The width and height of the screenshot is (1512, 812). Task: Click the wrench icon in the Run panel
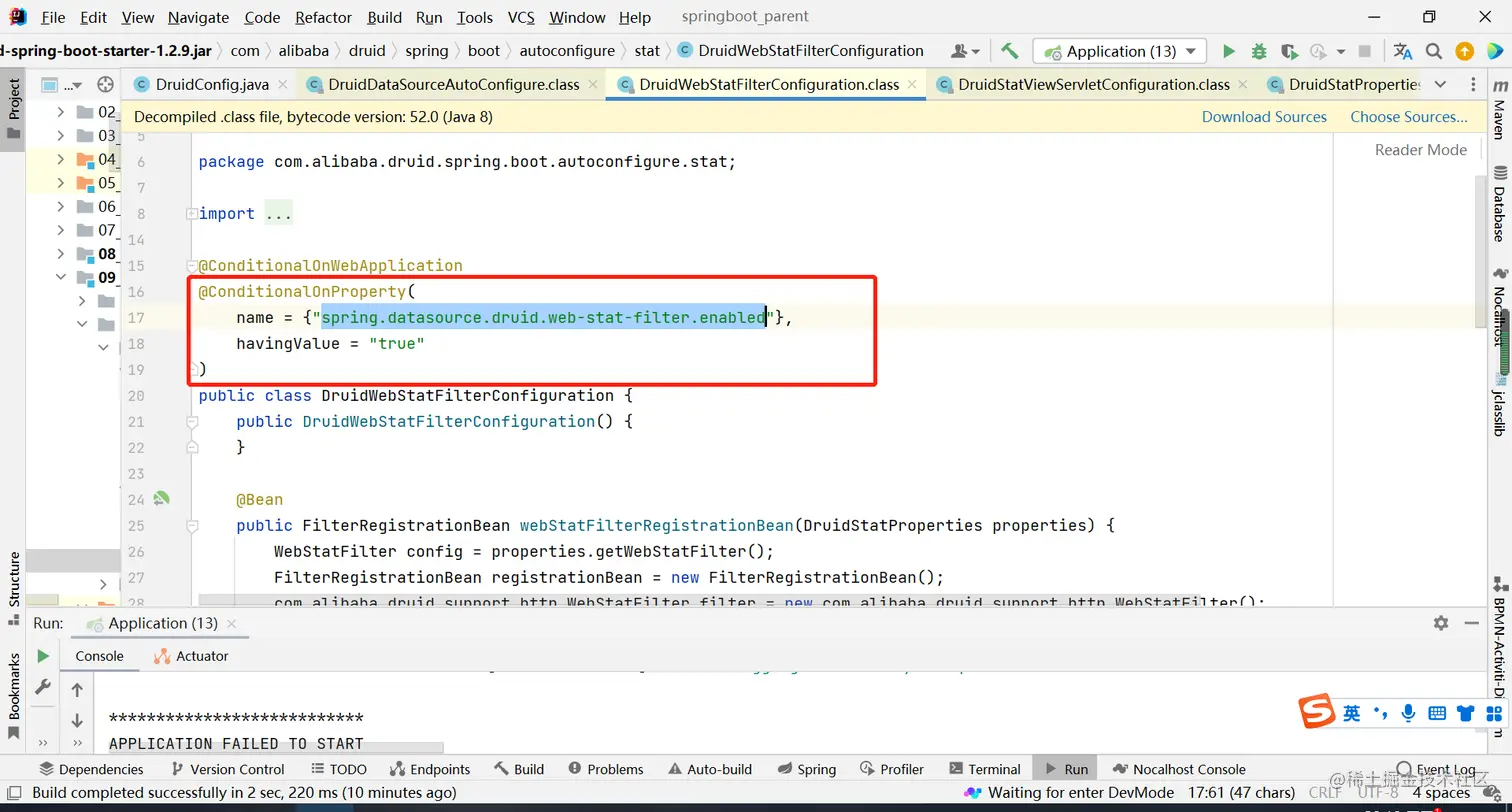point(43,687)
